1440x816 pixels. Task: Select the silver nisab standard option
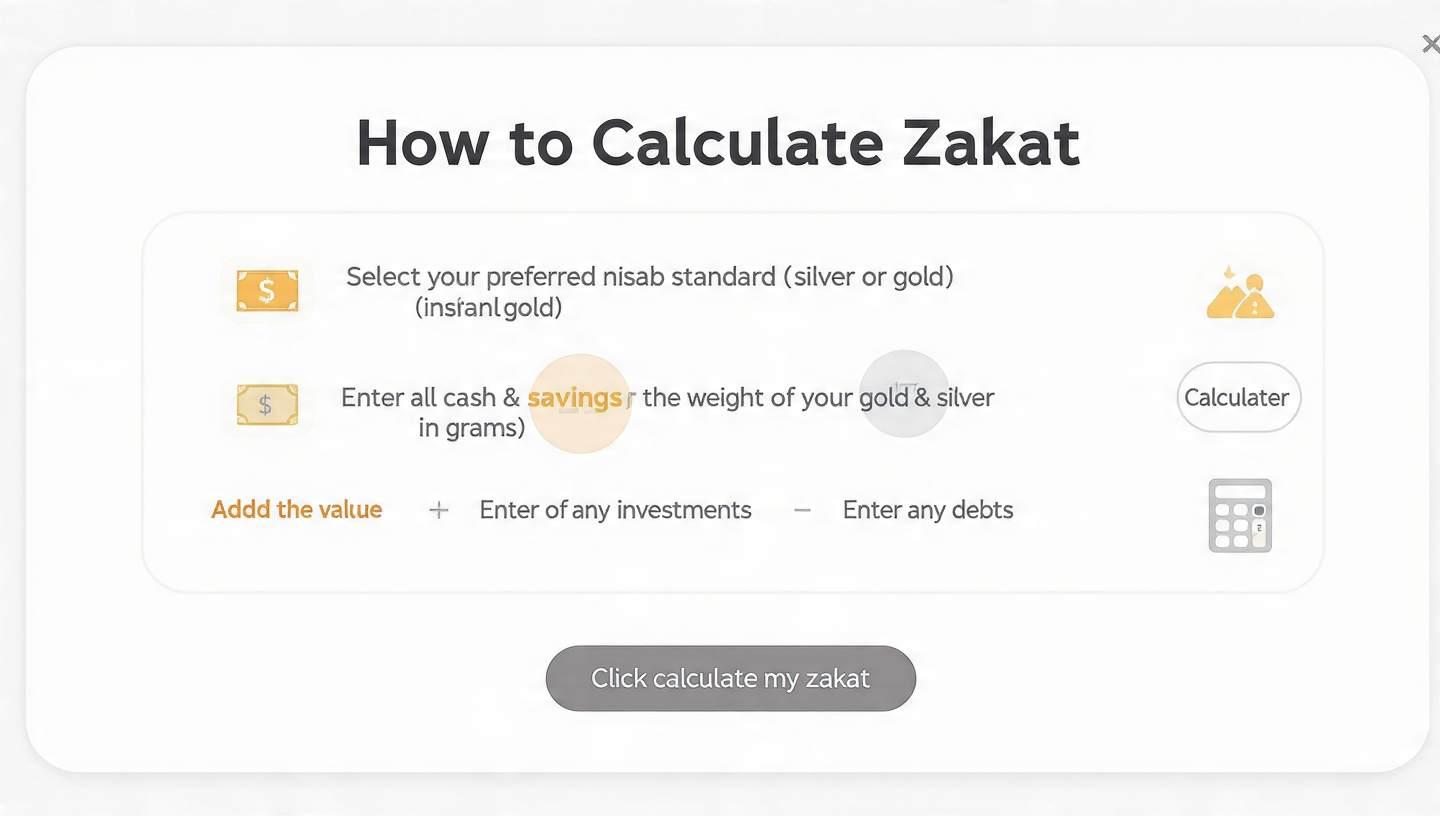pyautogui.click(x=826, y=277)
